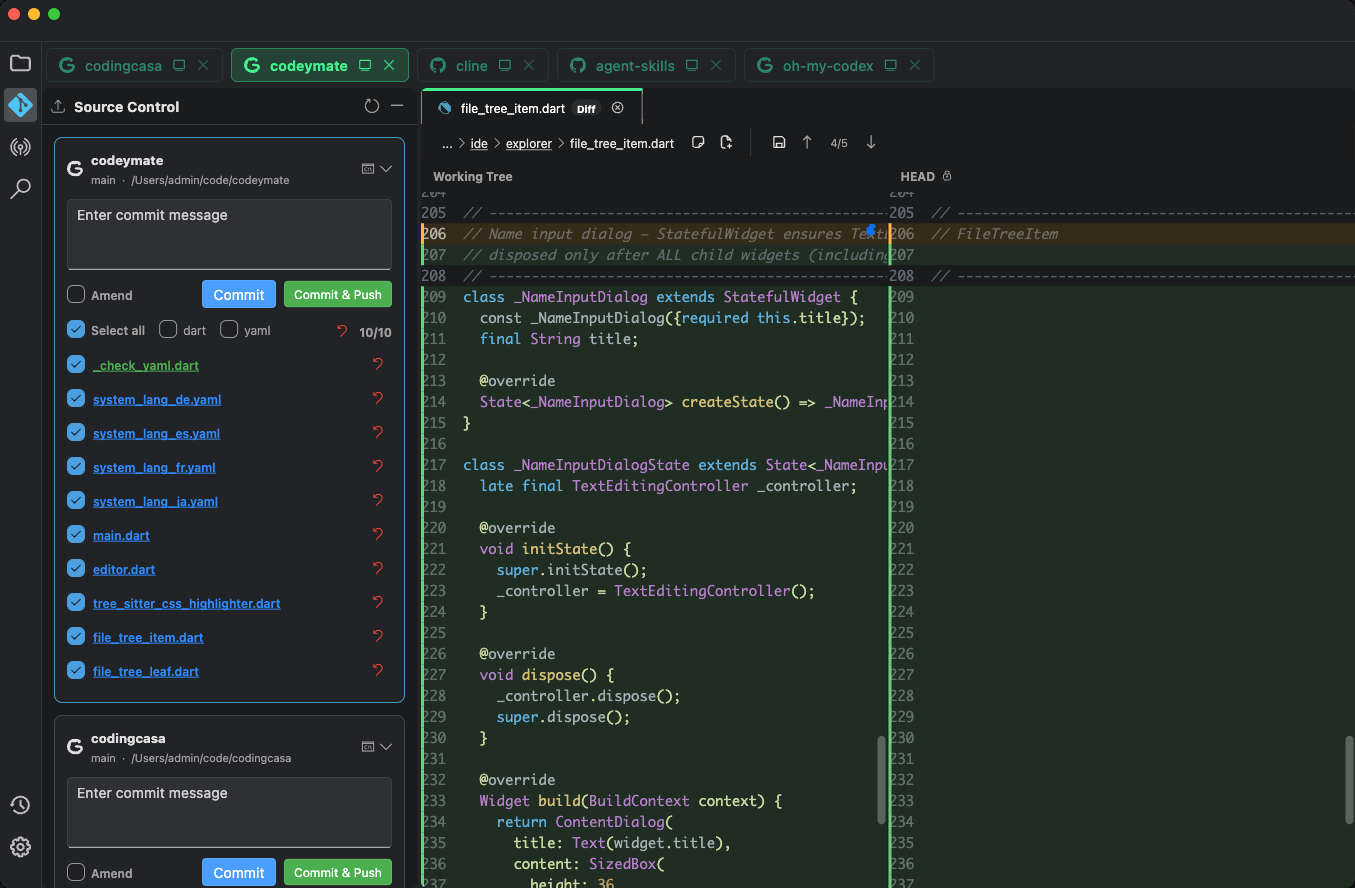1355x888 pixels.
Task: Select the Source Control sidebar icon
Action: click(x=20, y=105)
